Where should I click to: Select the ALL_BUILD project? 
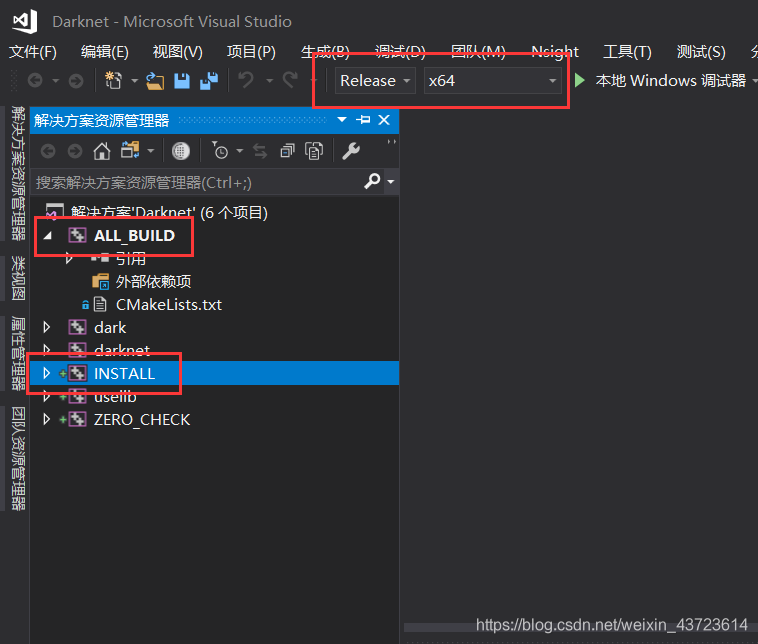pyautogui.click(x=134, y=235)
